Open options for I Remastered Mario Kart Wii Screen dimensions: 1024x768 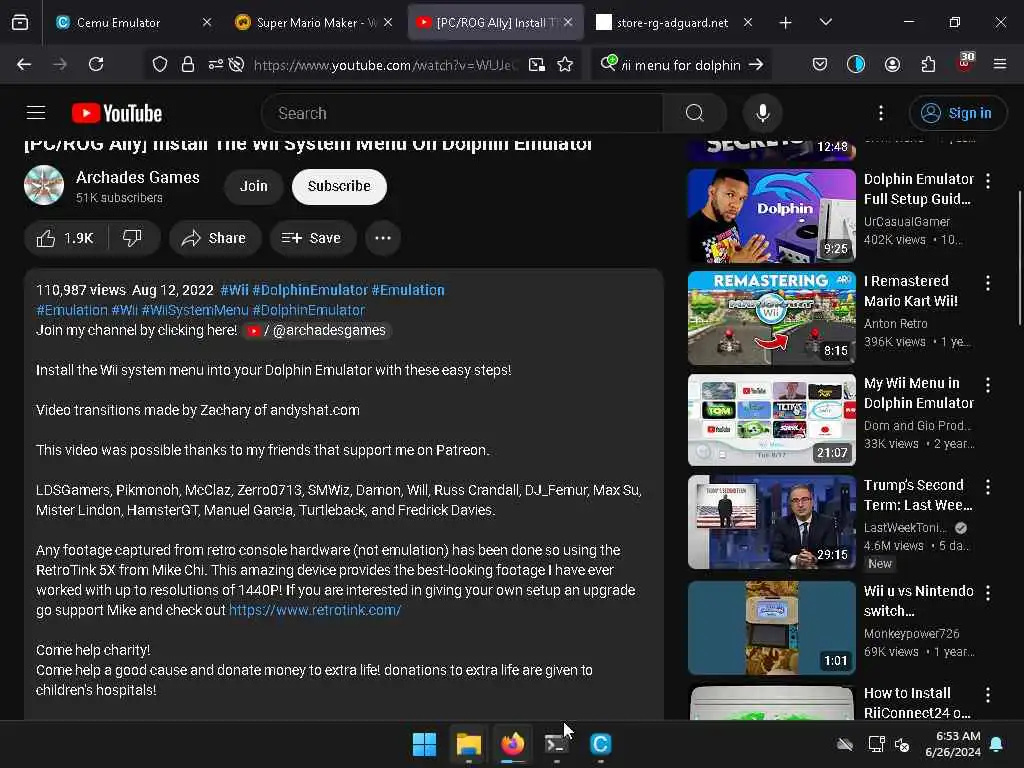click(x=988, y=283)
